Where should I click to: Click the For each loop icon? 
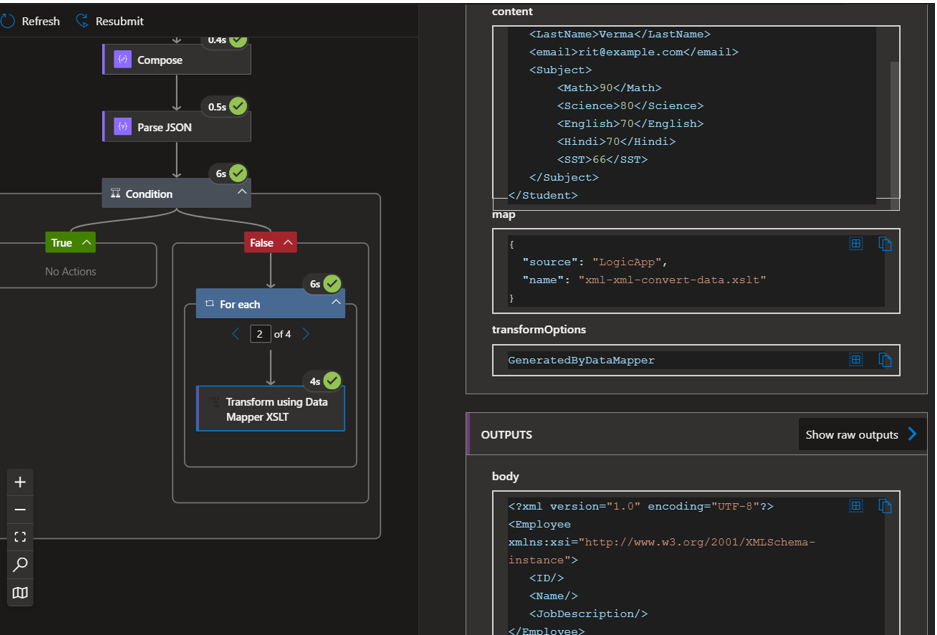pyautogui.click(x=209, y=303)
